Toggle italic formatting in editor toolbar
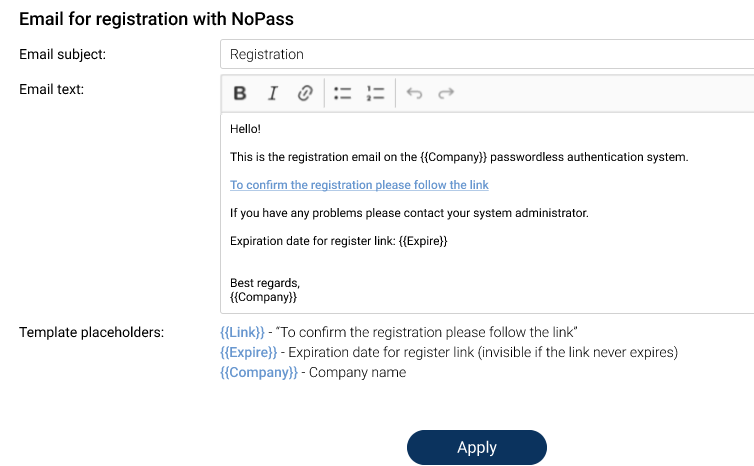754x466 pixels. coord(272,93)
